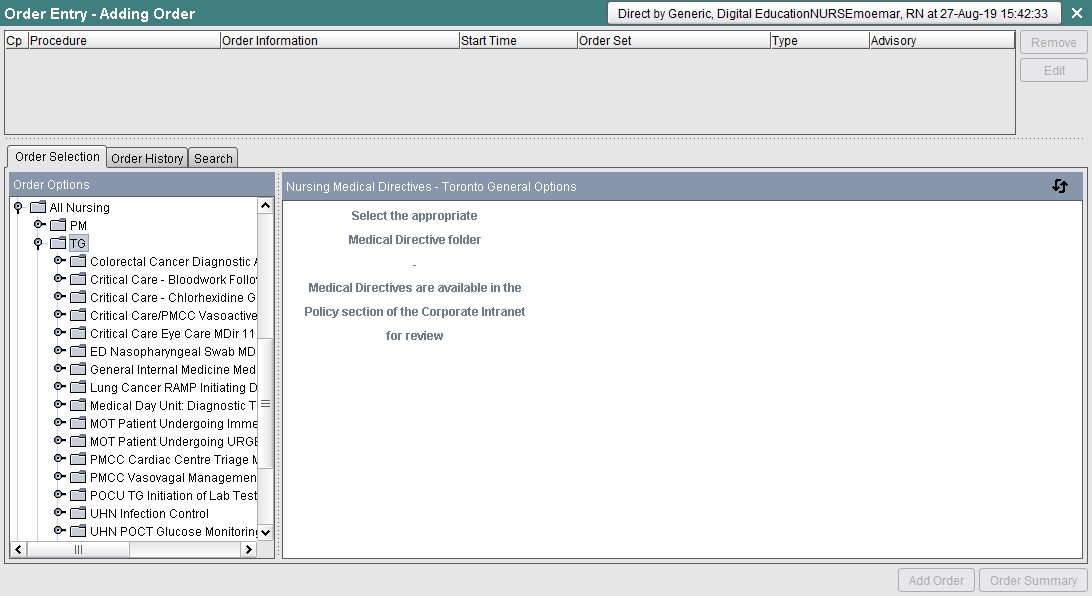
Task: Expand the Critical Care - Bloodwork node
Action: [x=59, y=279]
